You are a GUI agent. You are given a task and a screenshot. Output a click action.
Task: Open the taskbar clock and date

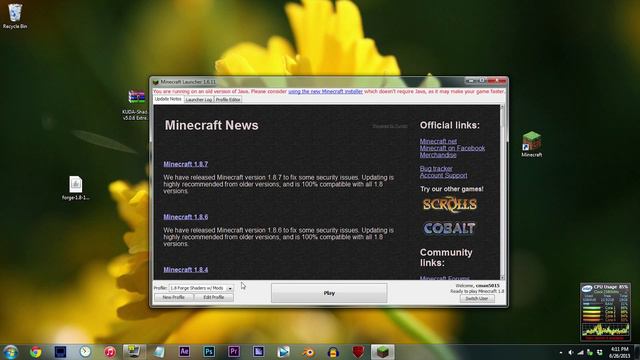(620, 352)
